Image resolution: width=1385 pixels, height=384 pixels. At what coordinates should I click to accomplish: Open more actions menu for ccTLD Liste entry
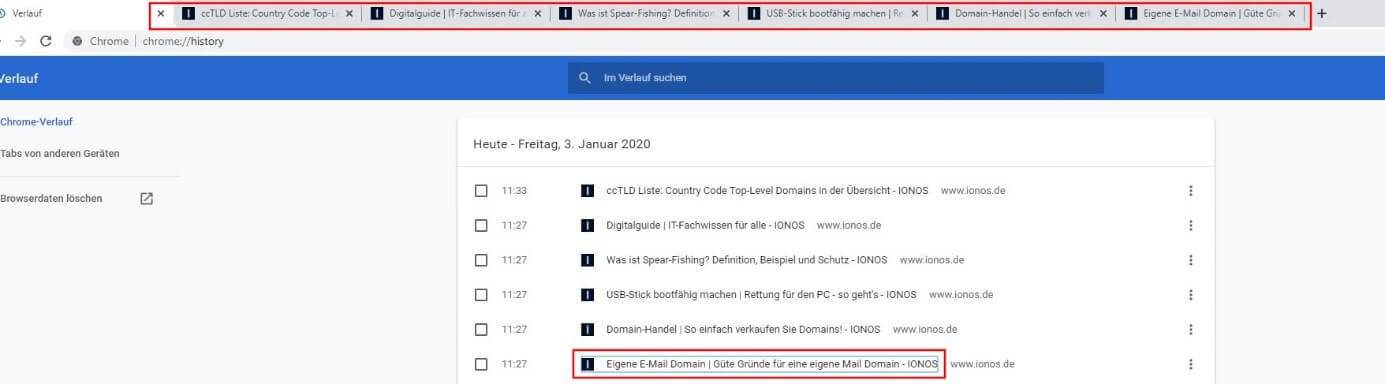click(x=1190, y=190)
